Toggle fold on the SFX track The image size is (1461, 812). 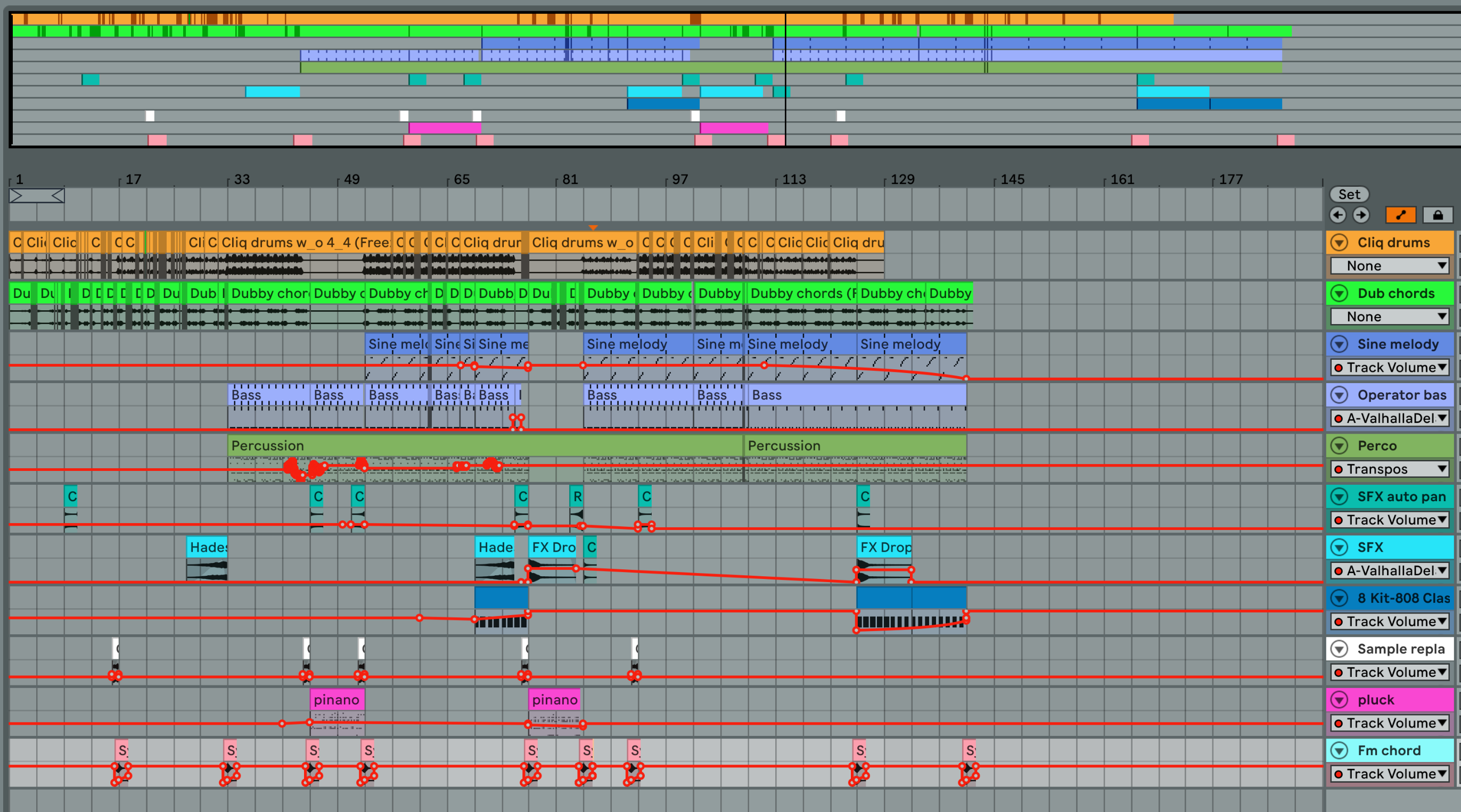pyautogui.click(x=1340, y=548)
